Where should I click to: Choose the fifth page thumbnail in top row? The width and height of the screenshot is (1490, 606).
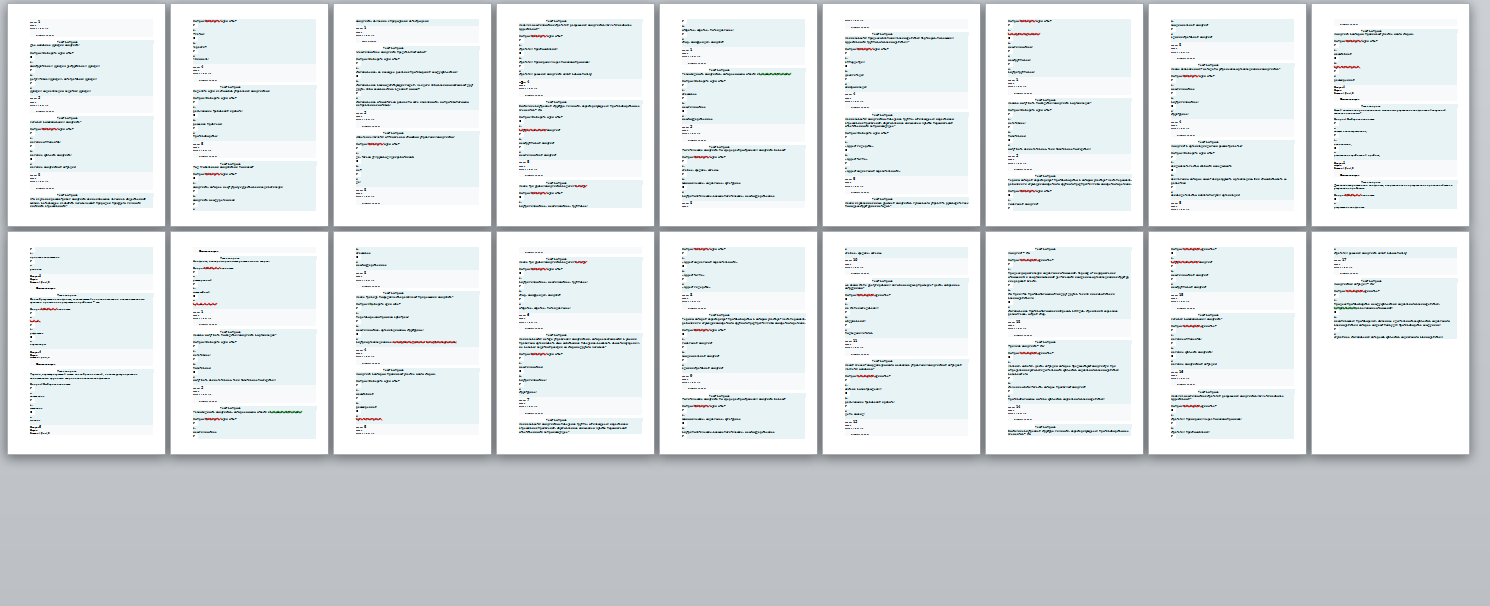pos(738,115)
